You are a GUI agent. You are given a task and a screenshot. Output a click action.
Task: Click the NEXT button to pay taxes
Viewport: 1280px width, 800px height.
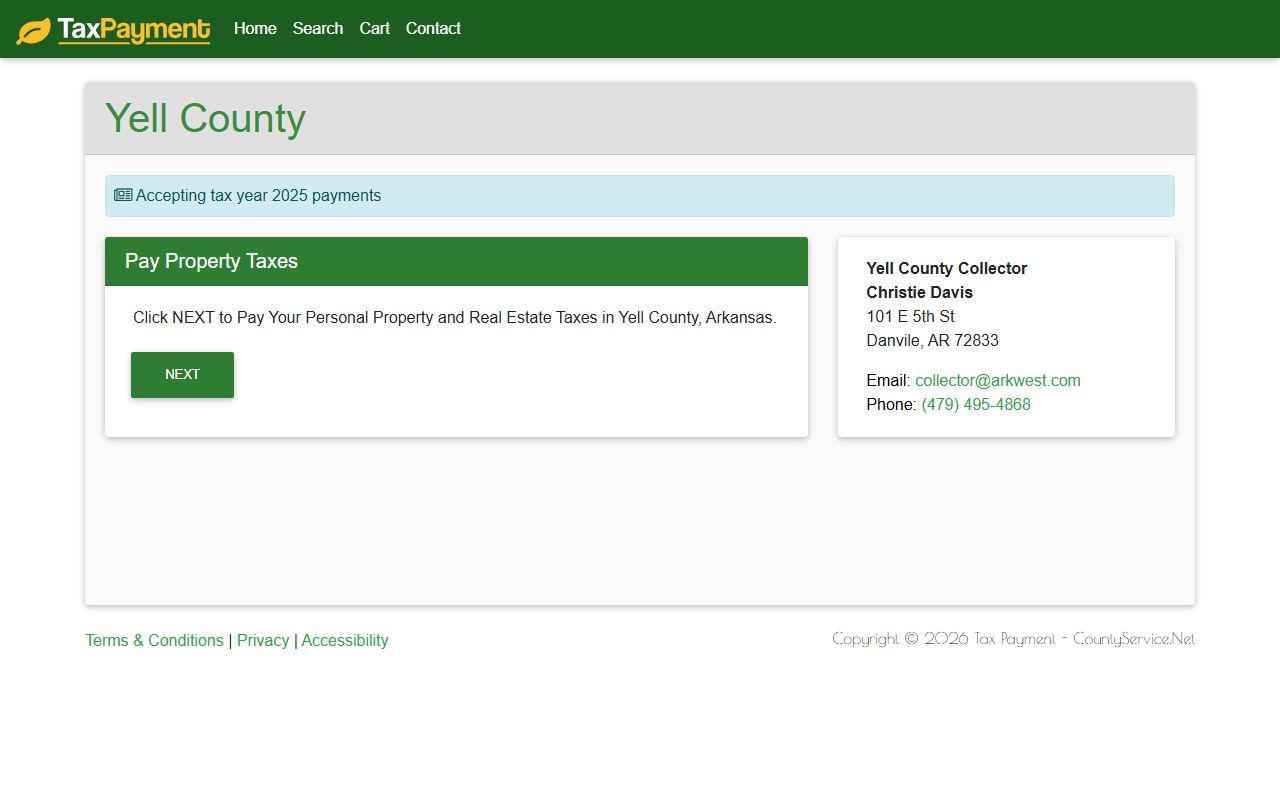(x=182, y=375)
